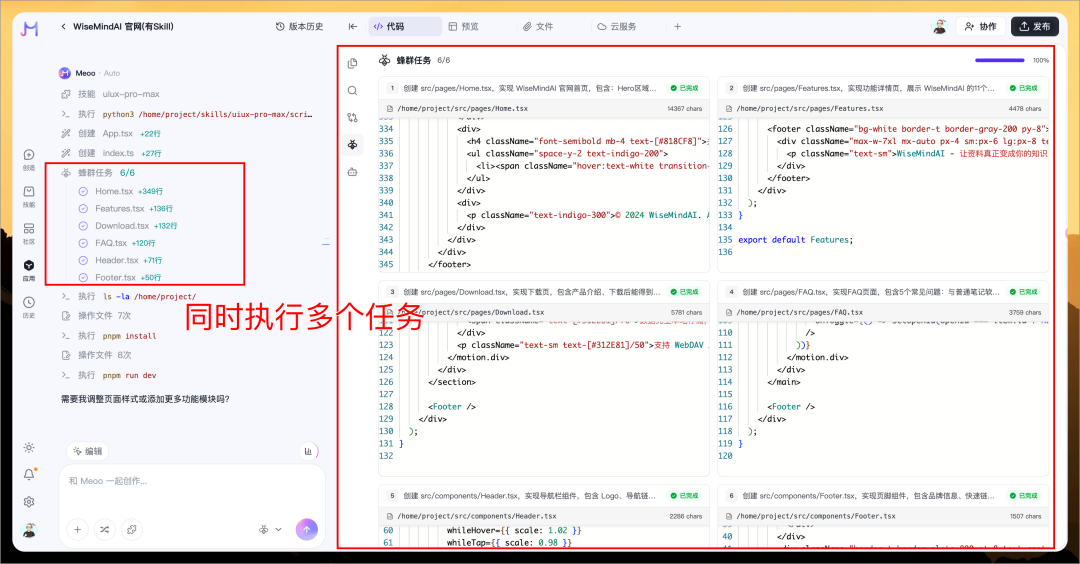The width and height of the screenshot is (1080, 564).
Task: Click /home/project/src/pages/FAQ.tsx file path
Action: [x=799, y=312]
